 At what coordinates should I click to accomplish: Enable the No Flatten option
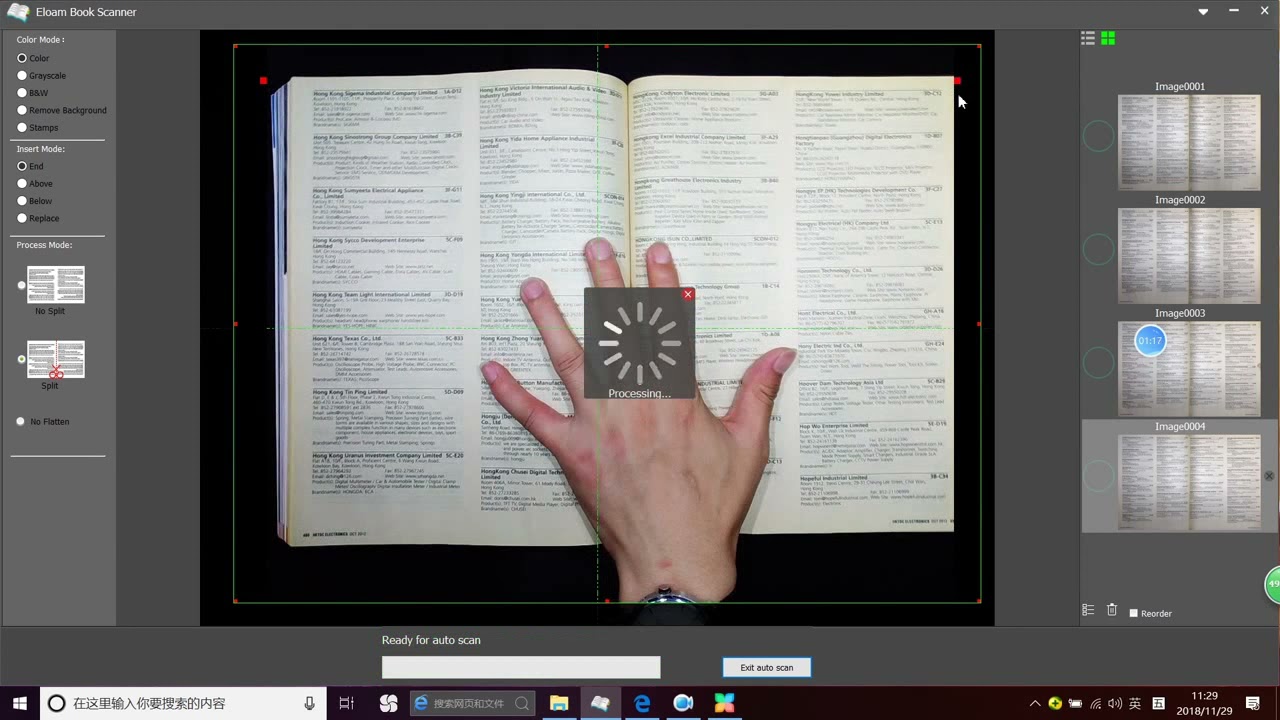[x=21, y=421]
